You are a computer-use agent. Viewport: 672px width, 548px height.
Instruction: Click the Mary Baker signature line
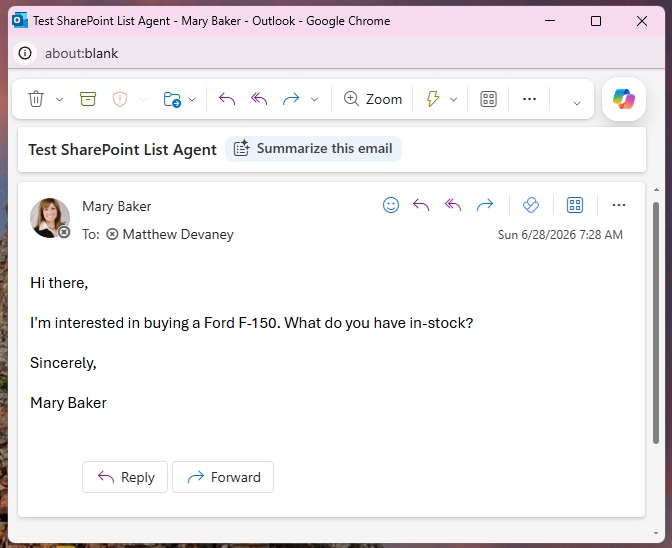(68, 403)
